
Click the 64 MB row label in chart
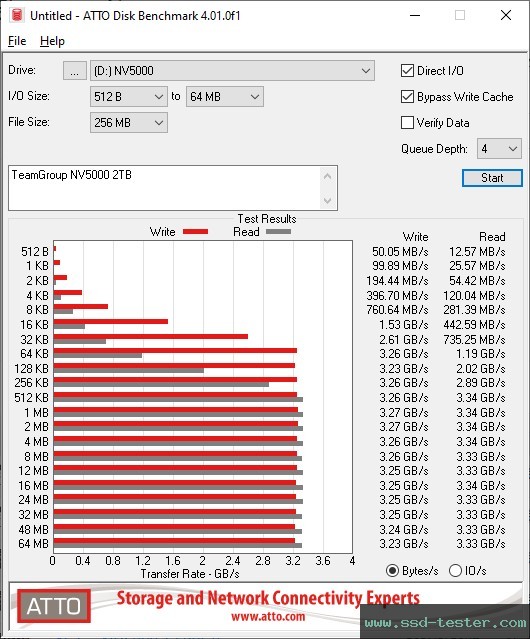[33, 544]
